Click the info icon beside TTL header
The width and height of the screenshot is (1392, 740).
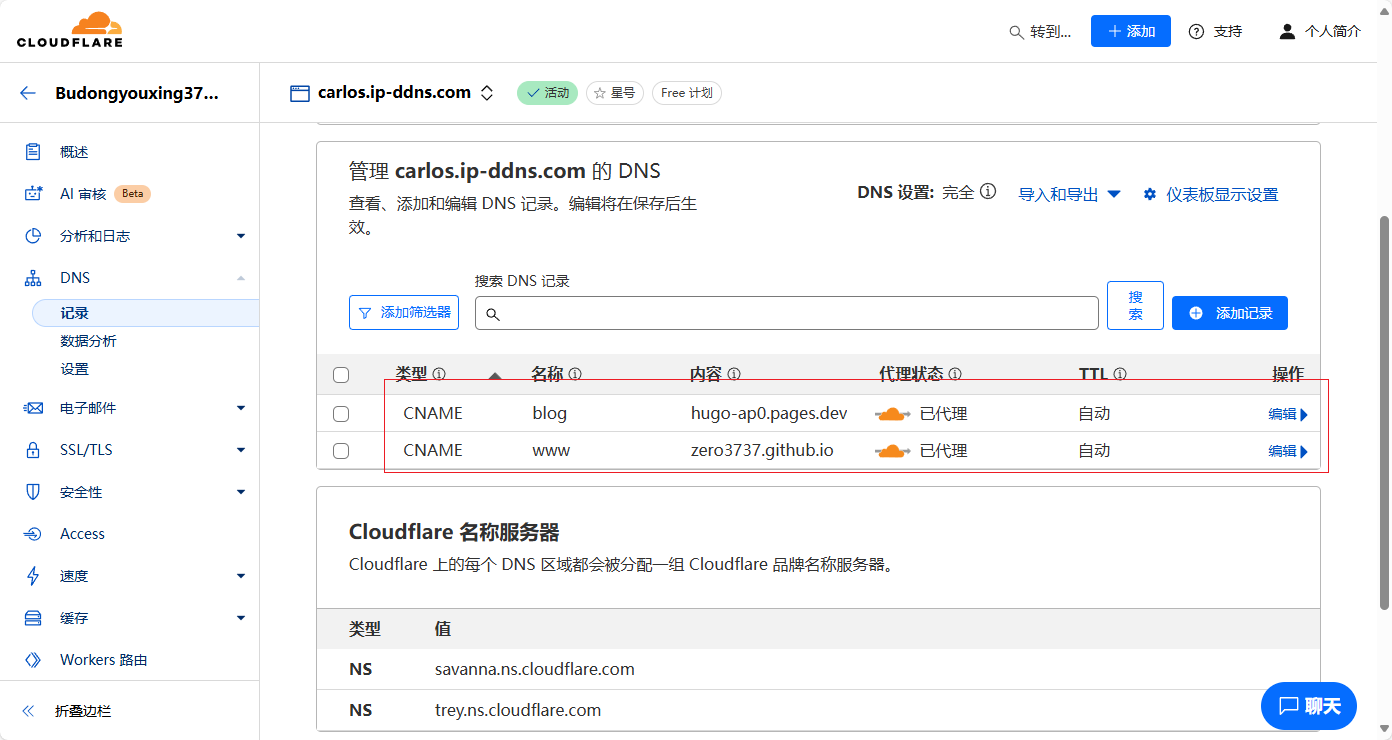tap(1120, 374)
